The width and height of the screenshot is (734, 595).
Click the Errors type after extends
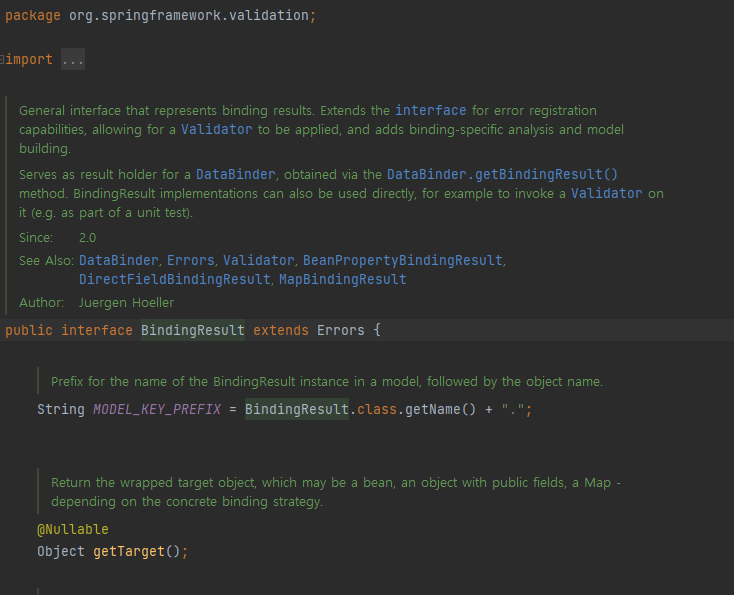click(x=341, y=331)
